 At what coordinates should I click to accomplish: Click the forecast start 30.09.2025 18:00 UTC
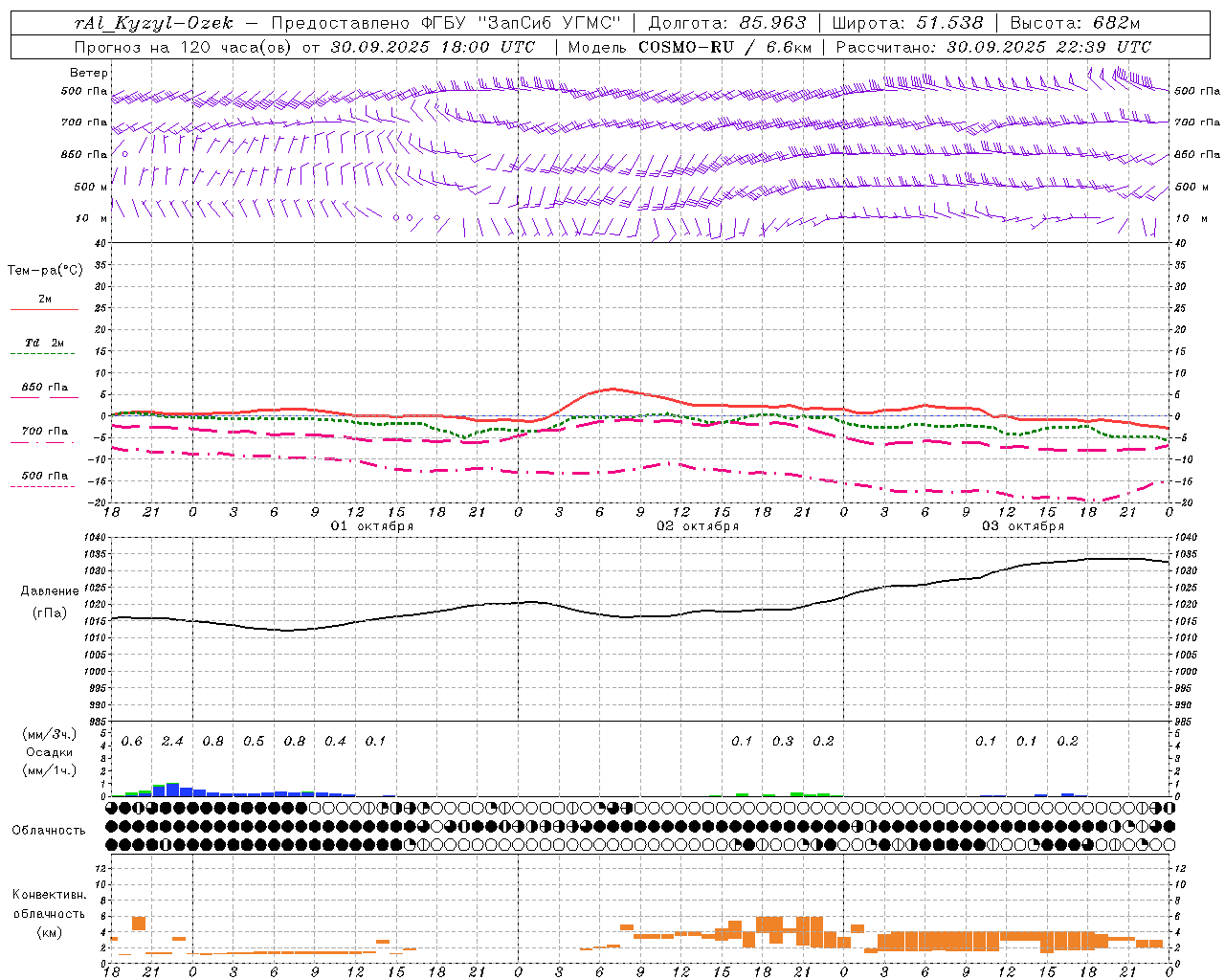pos(433,47)
